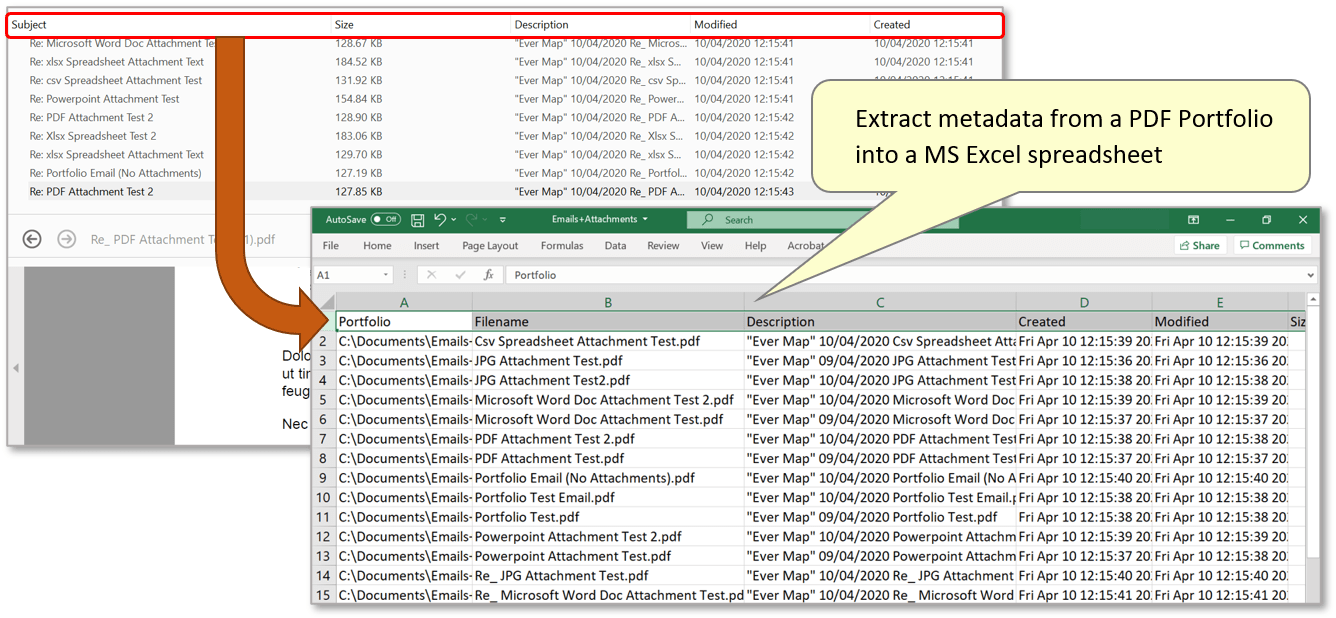Click the Ribbon Display Options icon
1336x618 pixels.
tap(1194, 220)
